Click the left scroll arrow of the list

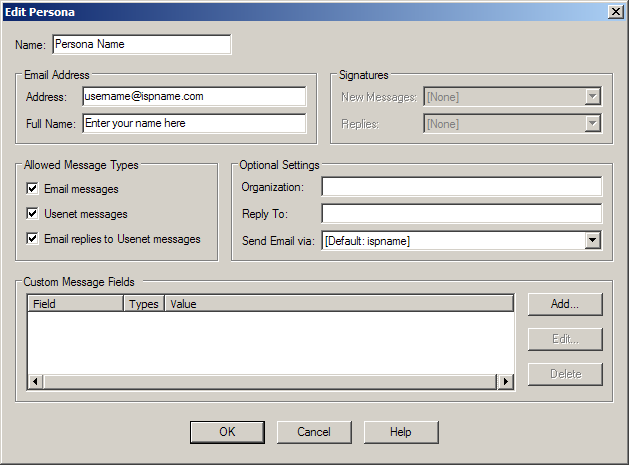(34, 381)
